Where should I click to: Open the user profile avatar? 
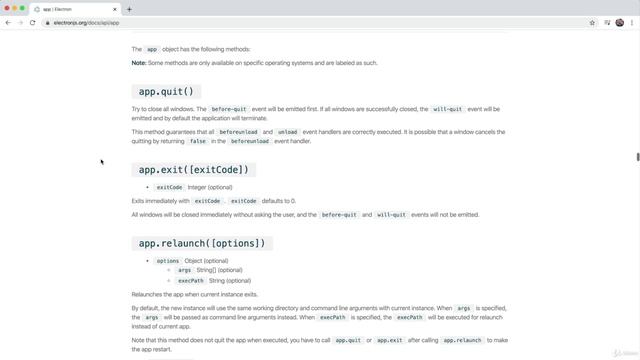tap(620, 23)
